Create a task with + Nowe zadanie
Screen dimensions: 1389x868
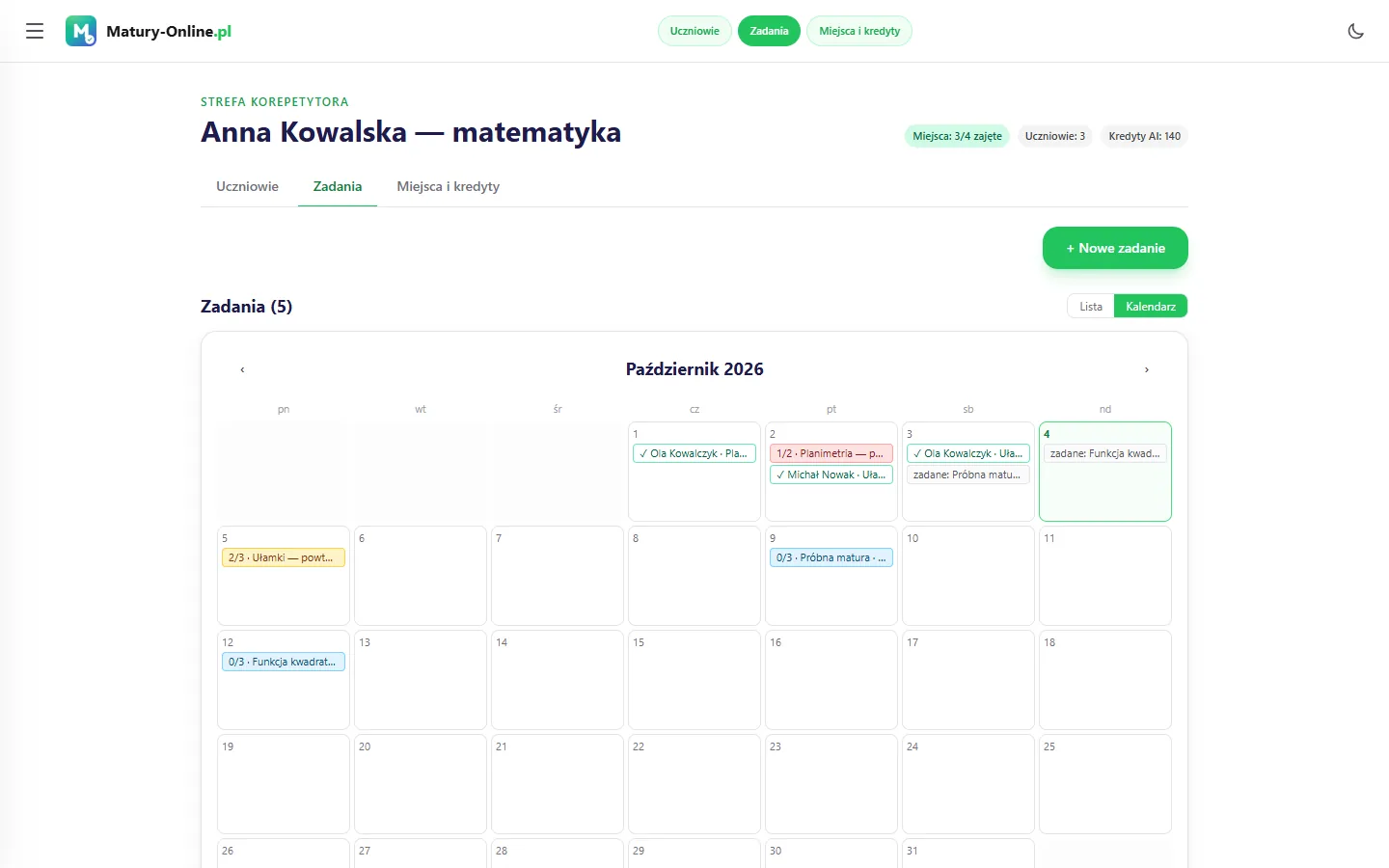click(1115, 248)
